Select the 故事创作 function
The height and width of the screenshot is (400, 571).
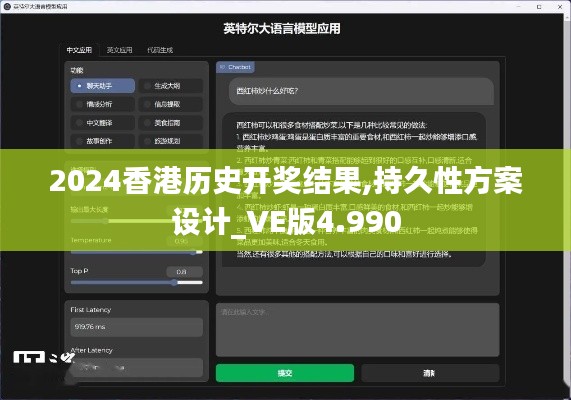click(102, 141)
